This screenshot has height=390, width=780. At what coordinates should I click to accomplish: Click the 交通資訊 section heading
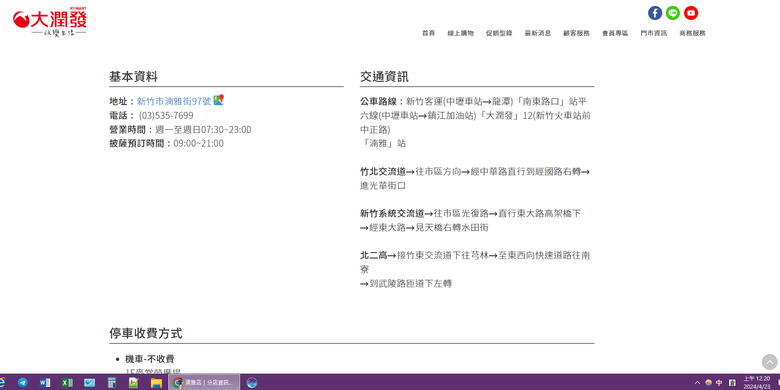(x=384, y=77)
